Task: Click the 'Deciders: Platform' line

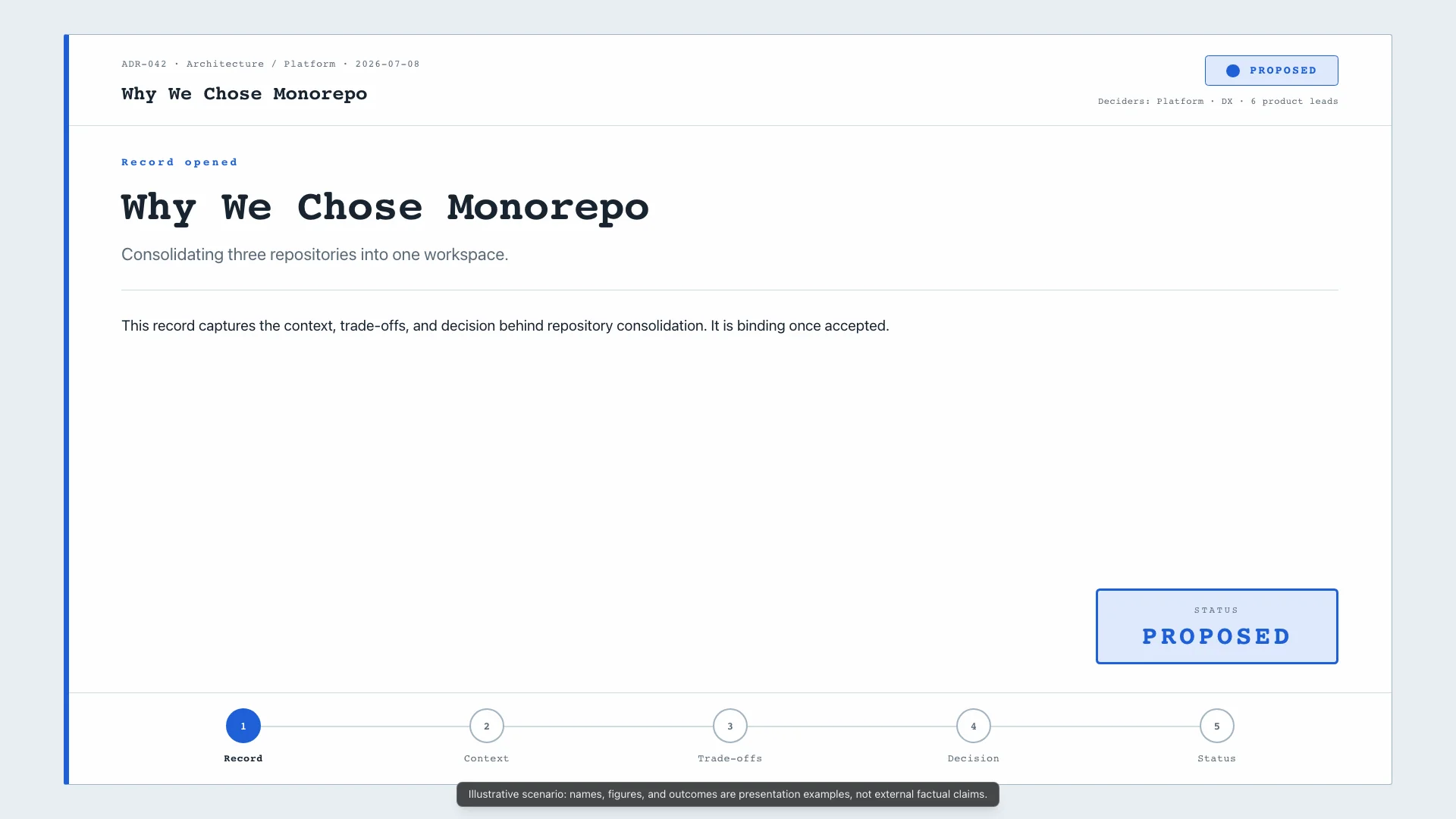Action: coord(1218,101)
